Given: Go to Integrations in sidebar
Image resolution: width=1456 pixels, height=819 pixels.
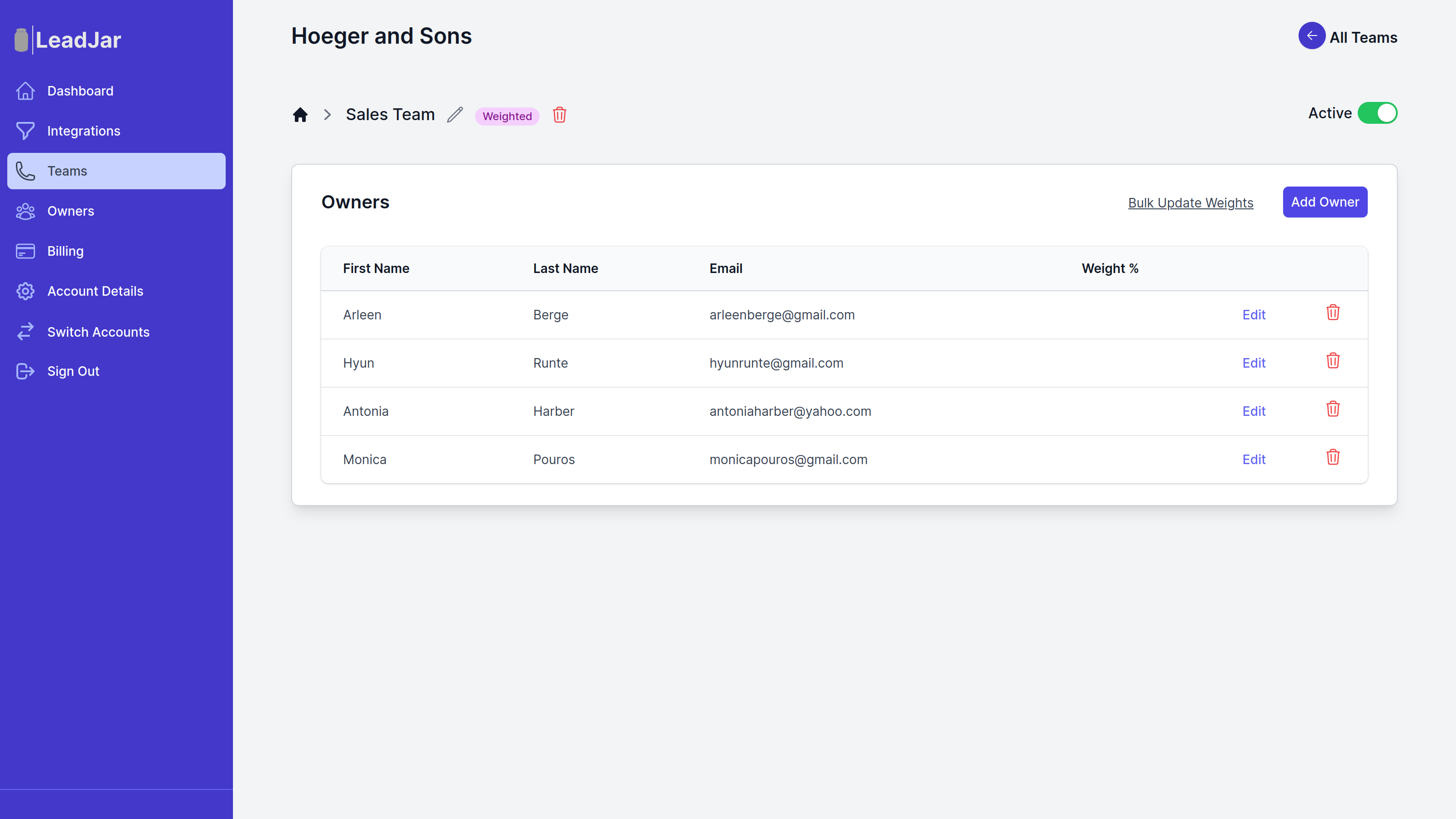Looking at the screenshot, I should pos(84,131).
